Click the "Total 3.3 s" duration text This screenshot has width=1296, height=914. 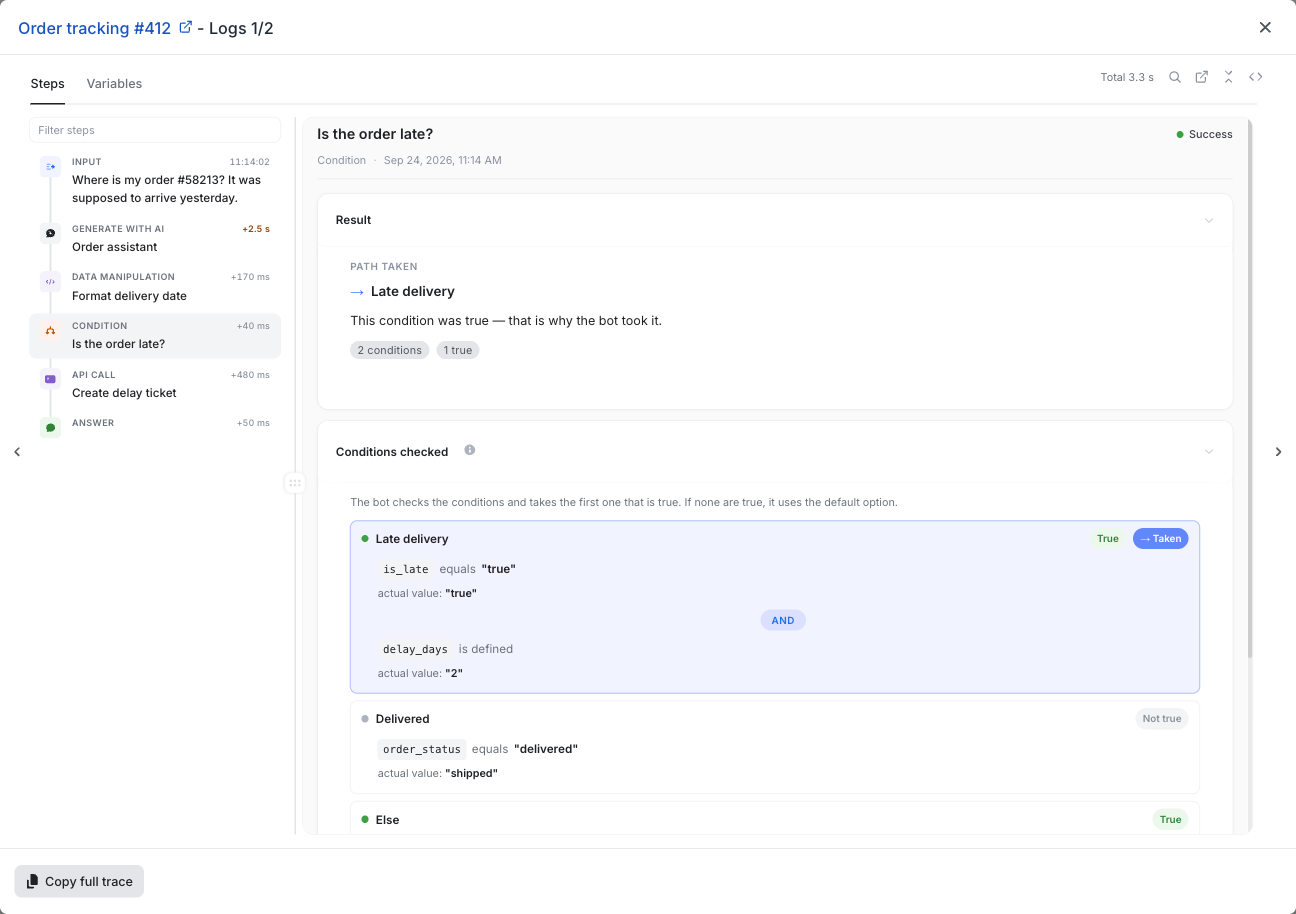[1127, 77]
